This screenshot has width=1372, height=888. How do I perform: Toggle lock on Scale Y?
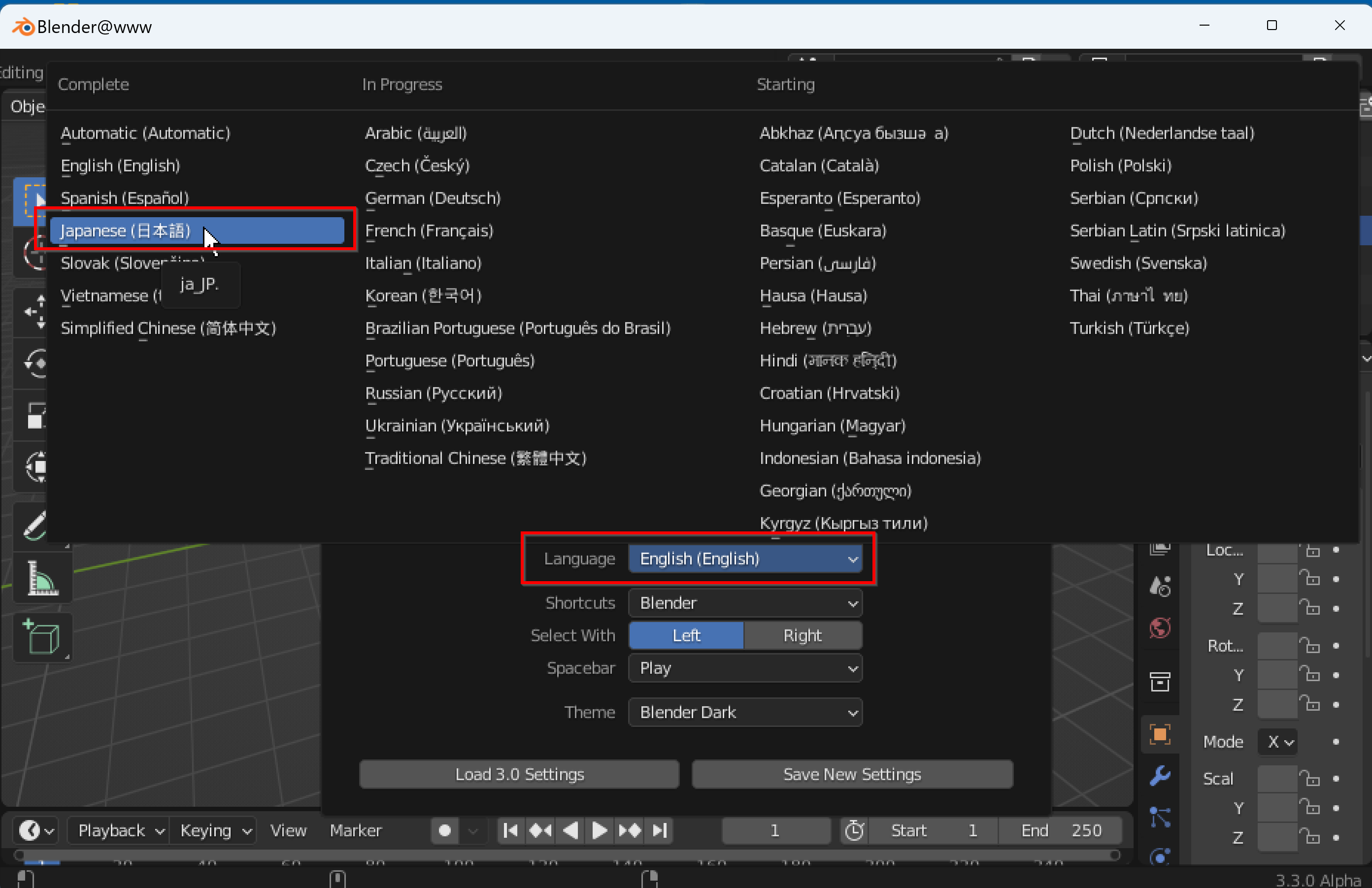(x=1309, y=807)
